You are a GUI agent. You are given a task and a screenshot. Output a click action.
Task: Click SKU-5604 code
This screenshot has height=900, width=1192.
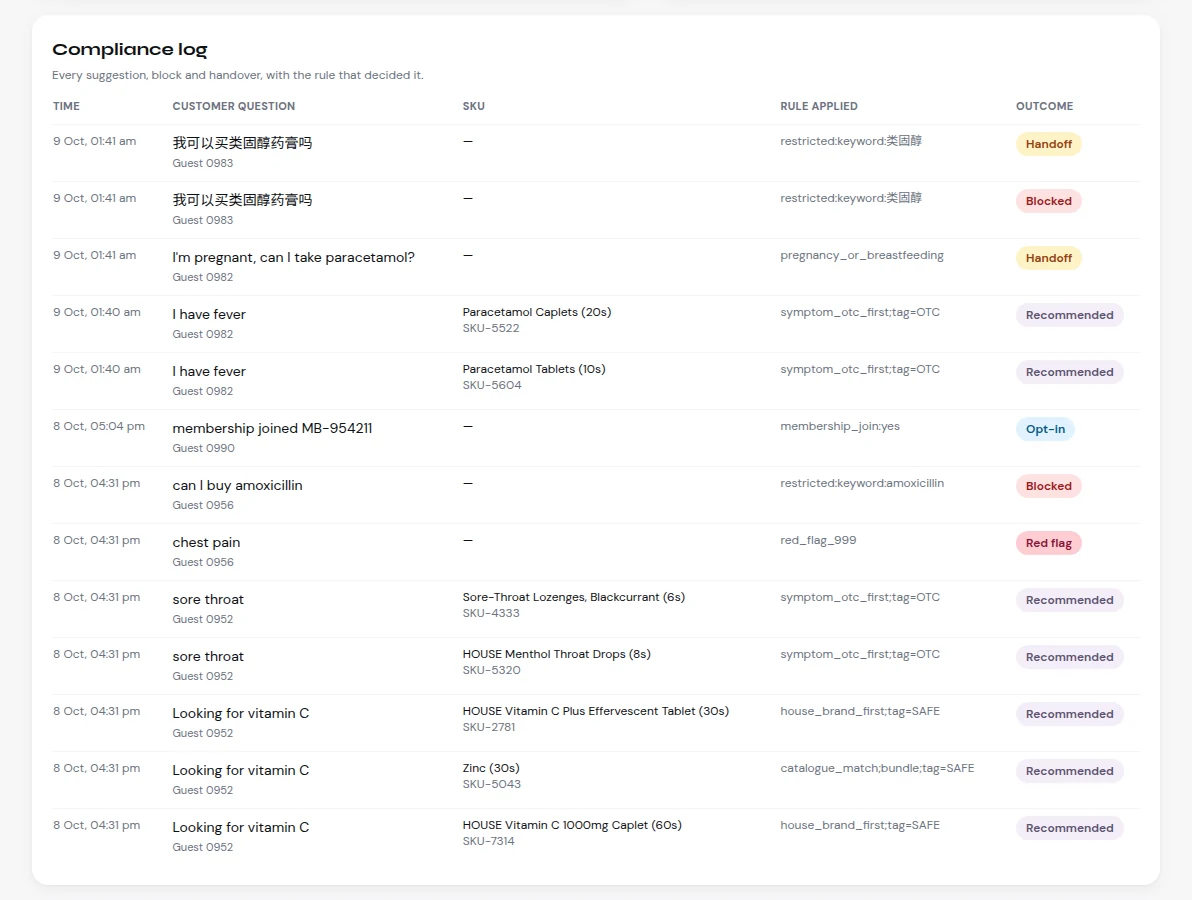pos(492,385)
